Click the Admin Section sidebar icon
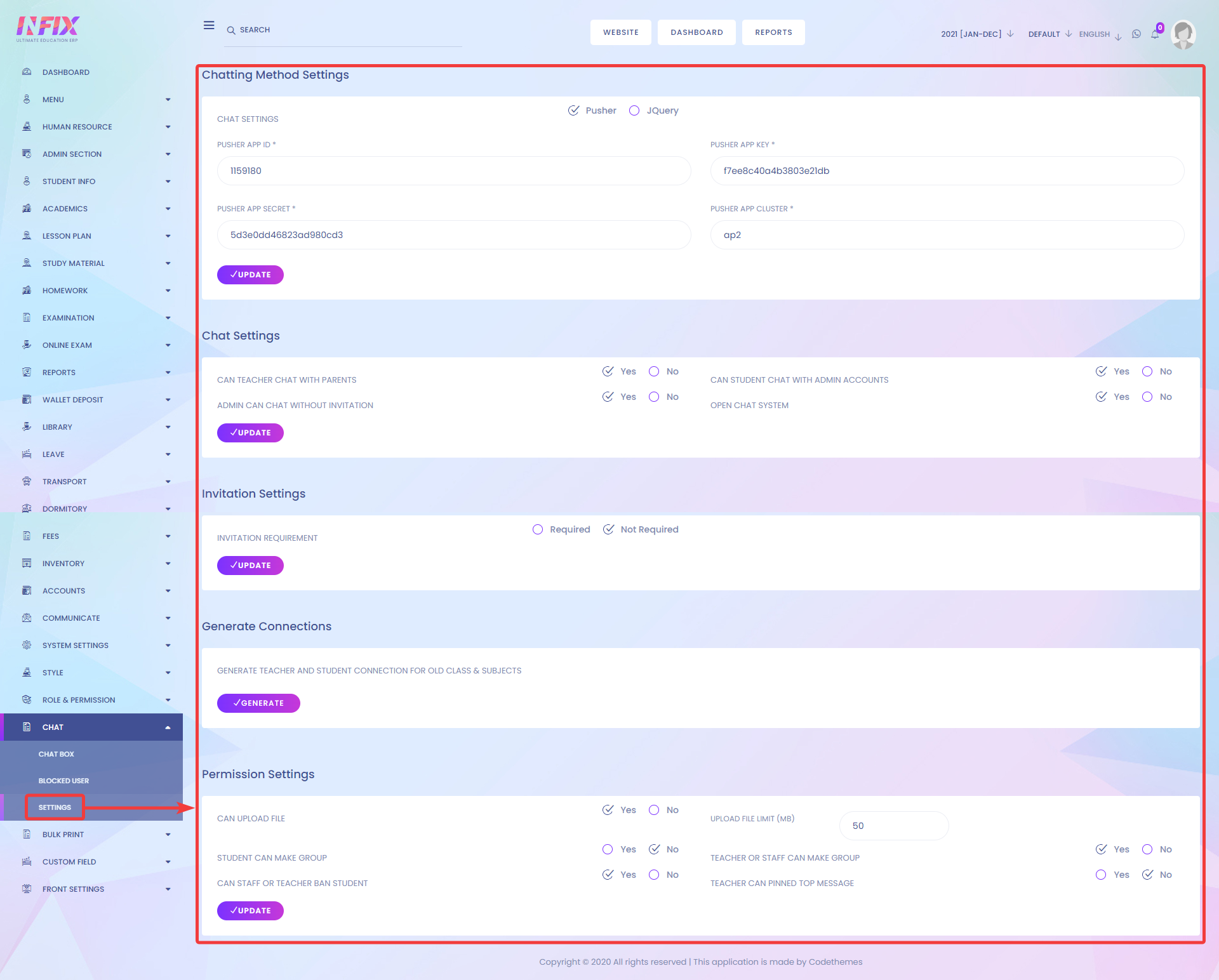This screenshot has width=1219, height=980. coord(27,154)
